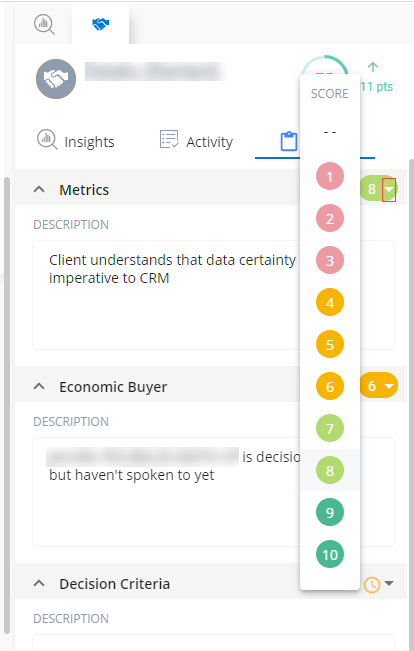The height and width of the screenshot is (651, 414).
Task: Collapse the Economic Buyer section
Action: tap(39, 387)
